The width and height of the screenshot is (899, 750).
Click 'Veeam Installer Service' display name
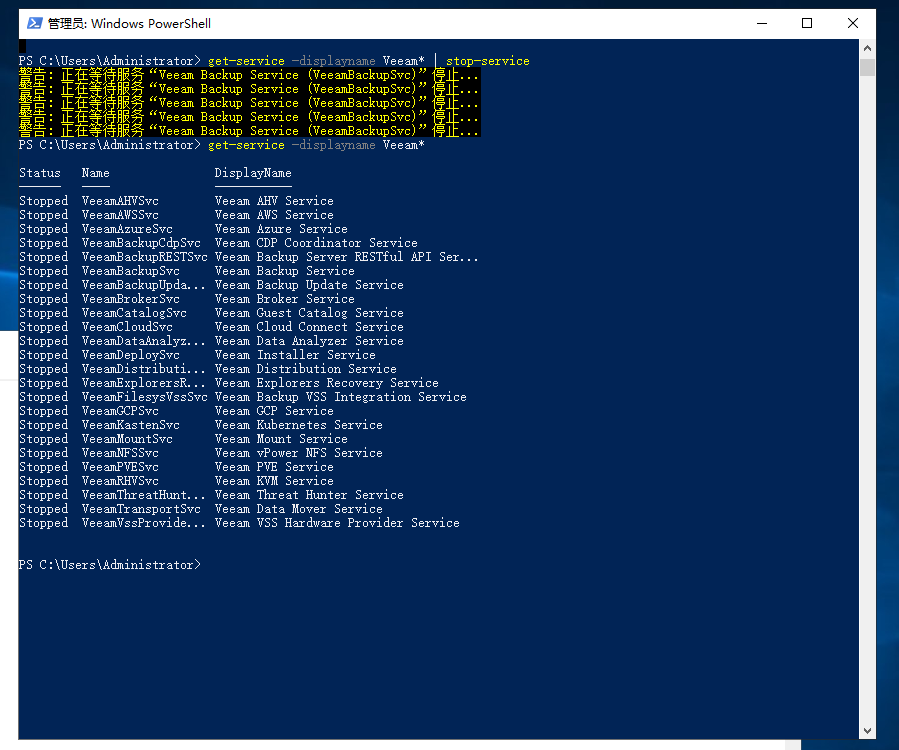coord(295,355)
